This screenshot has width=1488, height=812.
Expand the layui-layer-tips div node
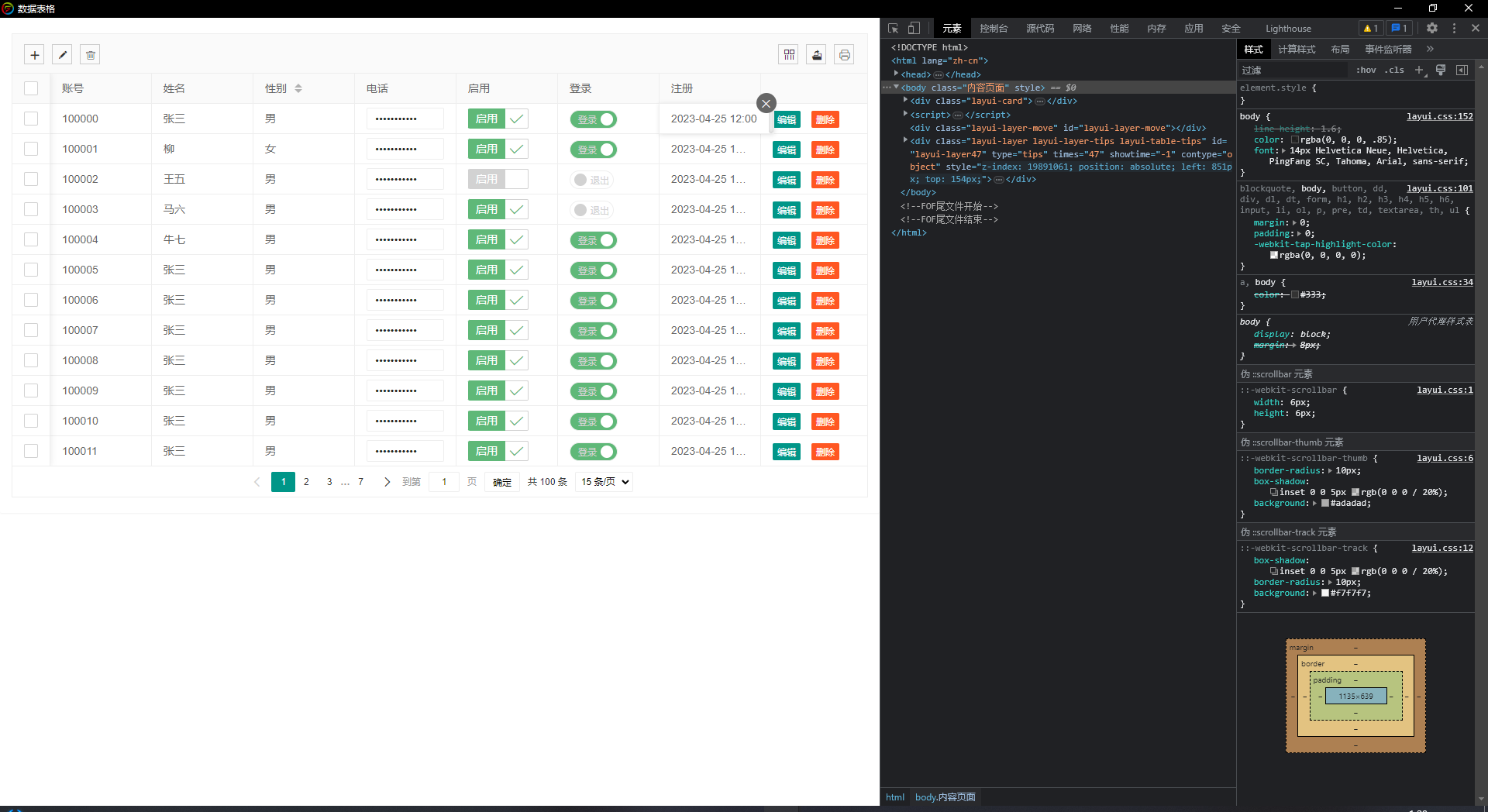[905, 140]
